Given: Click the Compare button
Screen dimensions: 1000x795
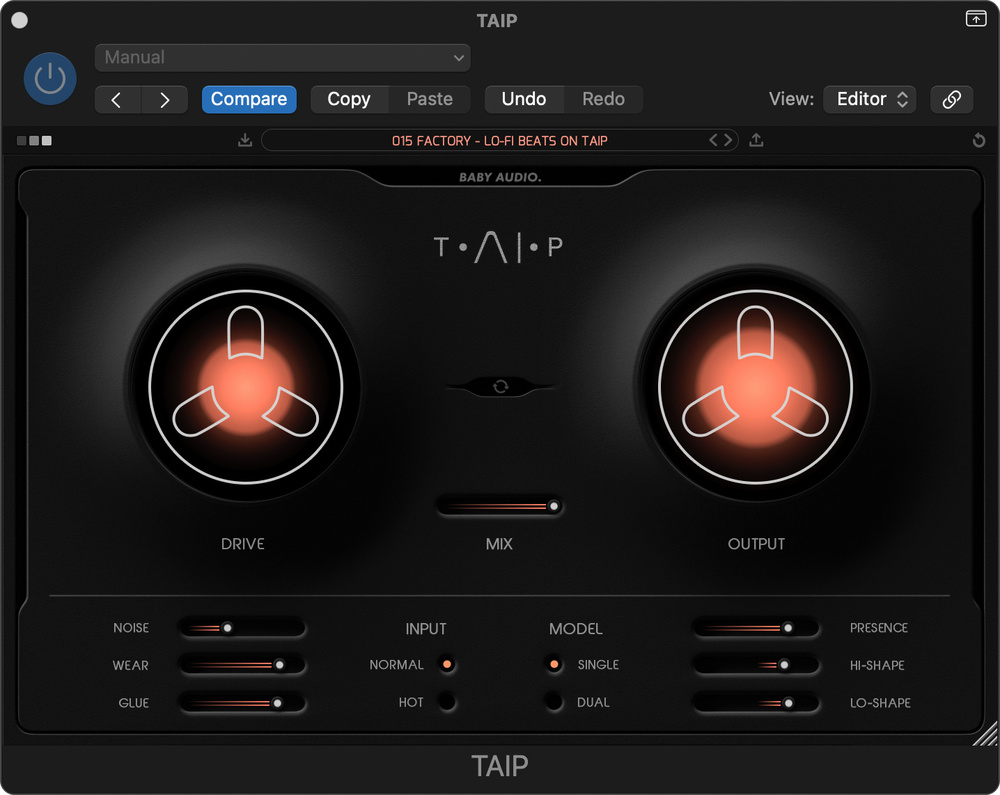Looking at the screenshot, I should 249,99.
